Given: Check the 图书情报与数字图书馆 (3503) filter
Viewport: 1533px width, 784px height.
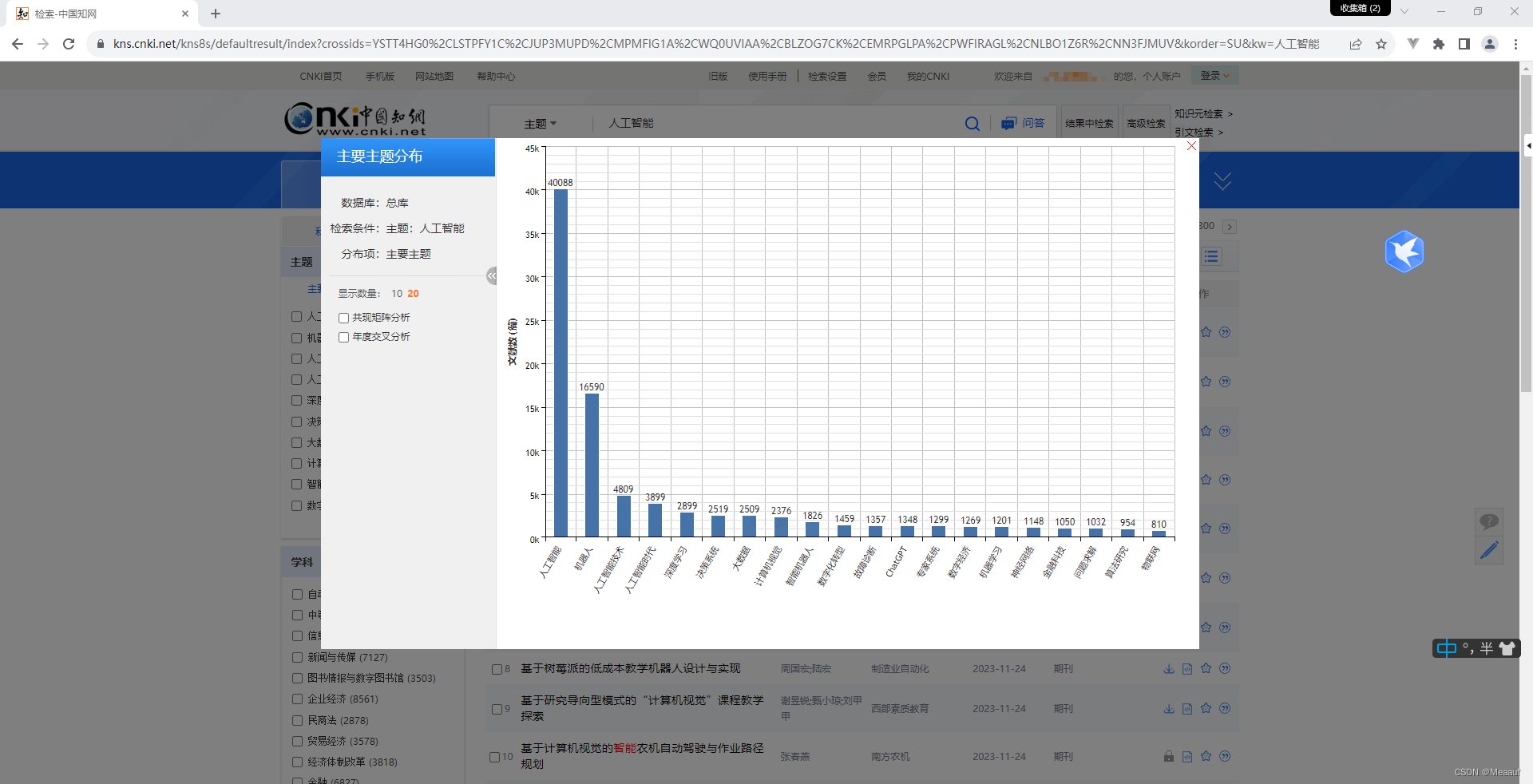Looking at the screenshot, I should 297,679.
